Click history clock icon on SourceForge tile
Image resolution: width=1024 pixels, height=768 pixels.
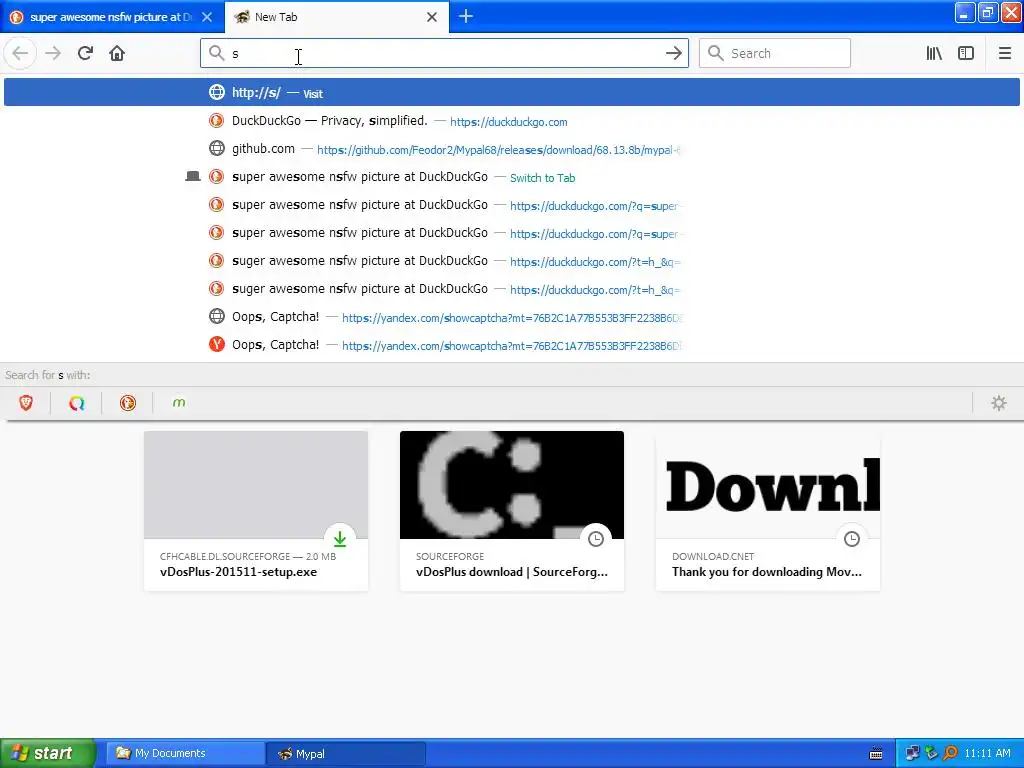[596, 539]
